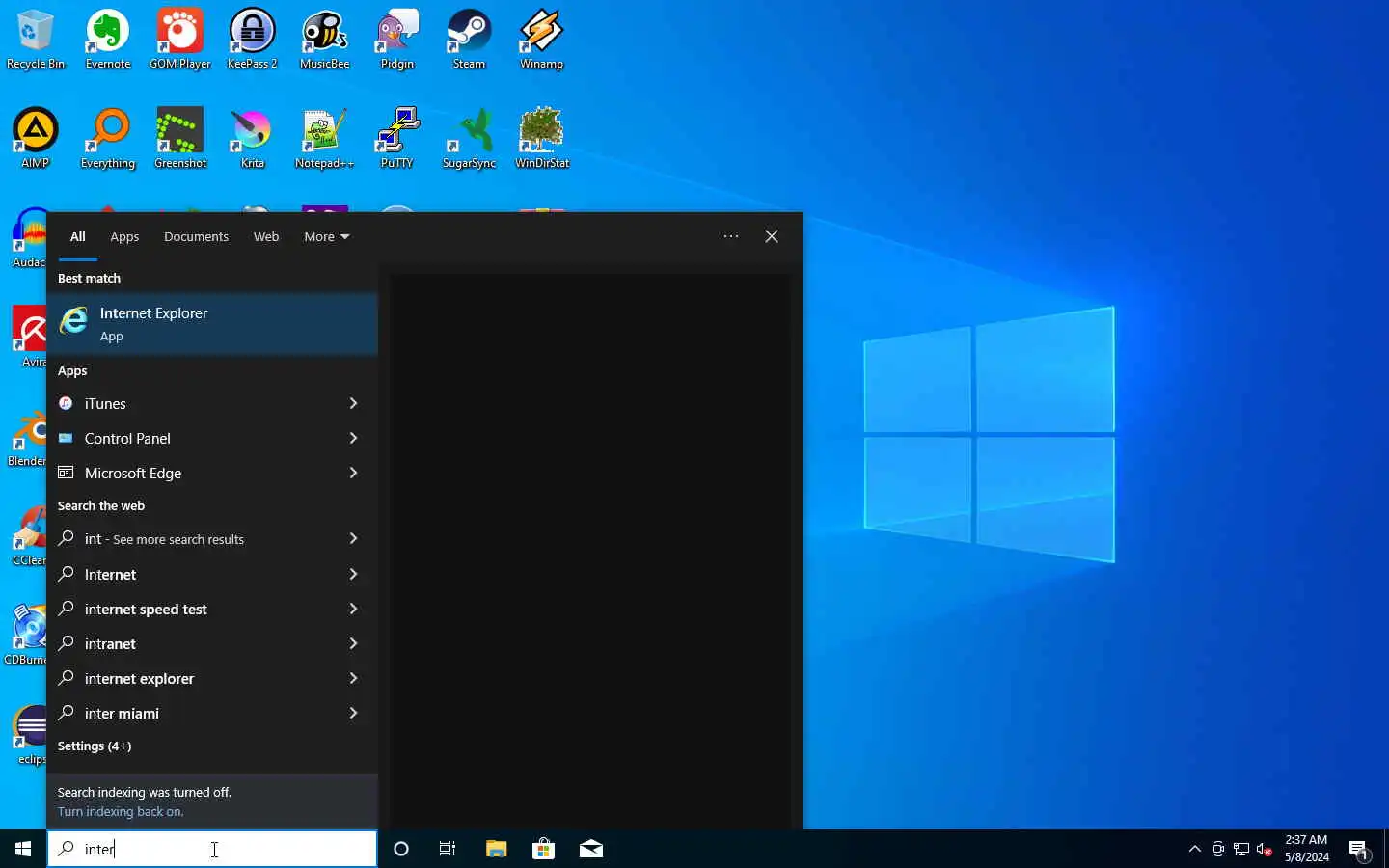Viewport: 1389px width, 868px height.
Task: Open Microsoft Store from the taskbar
Action: (x=543, y=849)
